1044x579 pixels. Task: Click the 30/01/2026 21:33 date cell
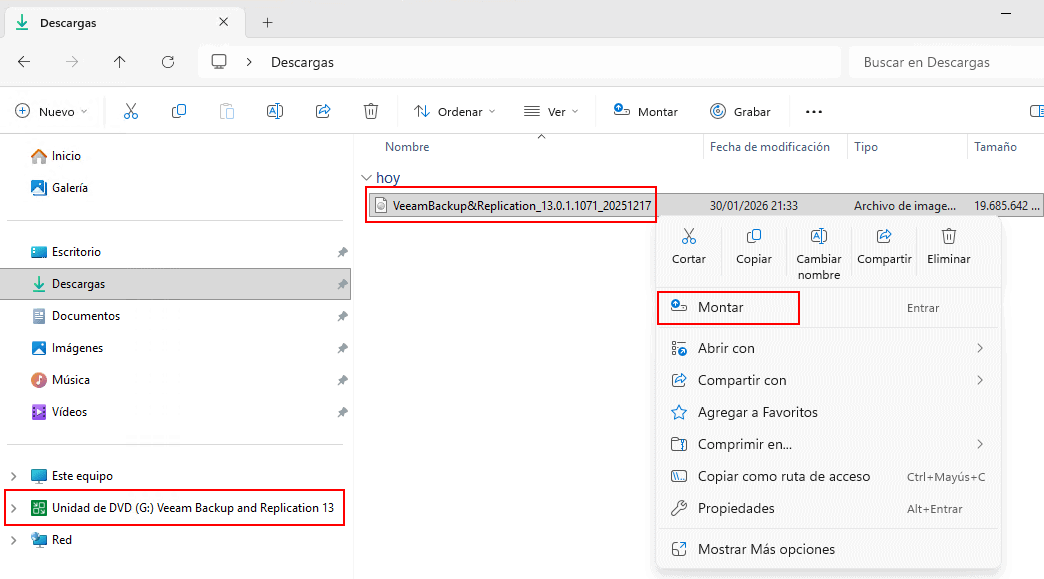(753, 206)
